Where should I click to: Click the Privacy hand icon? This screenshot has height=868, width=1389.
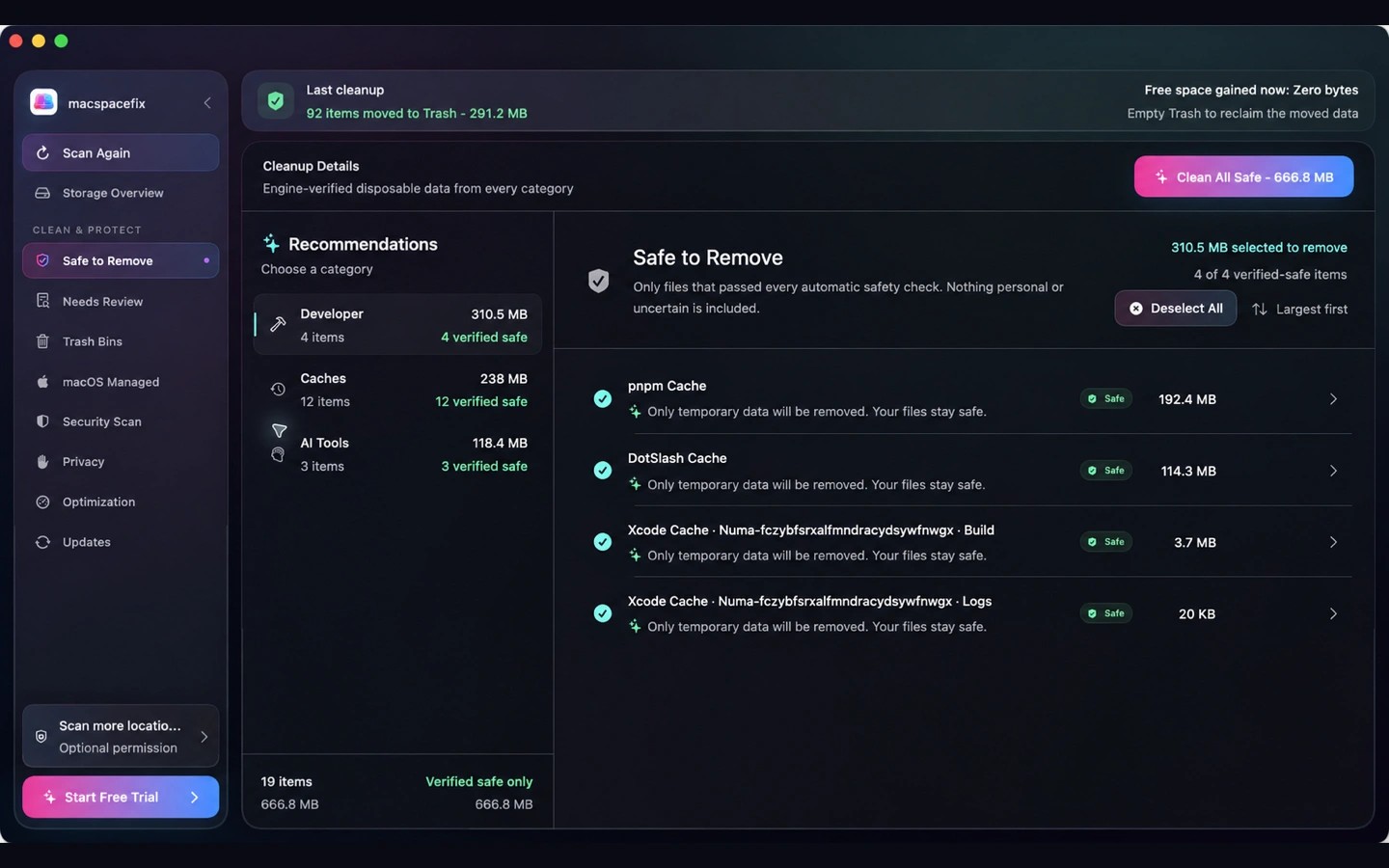coord(42,462)
